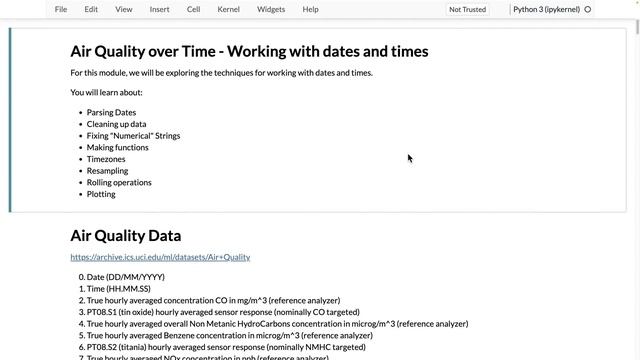Open the Cell menu
The height and width of the screenshot is (360, 640).
point(193,9)
